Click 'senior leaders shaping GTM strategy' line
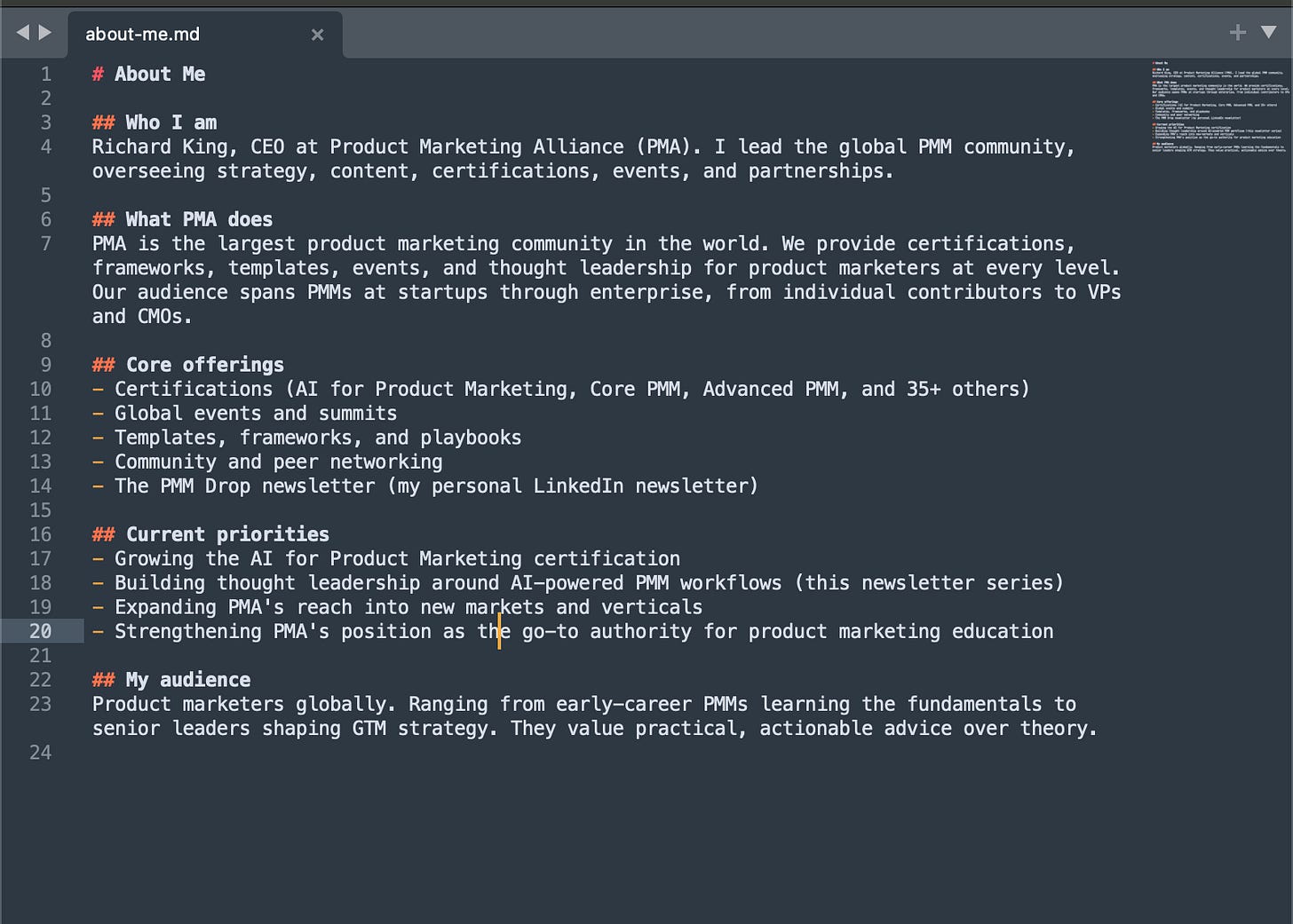Screen dimensions: 1293x924 pyautogui.click(x=595, y=729)
